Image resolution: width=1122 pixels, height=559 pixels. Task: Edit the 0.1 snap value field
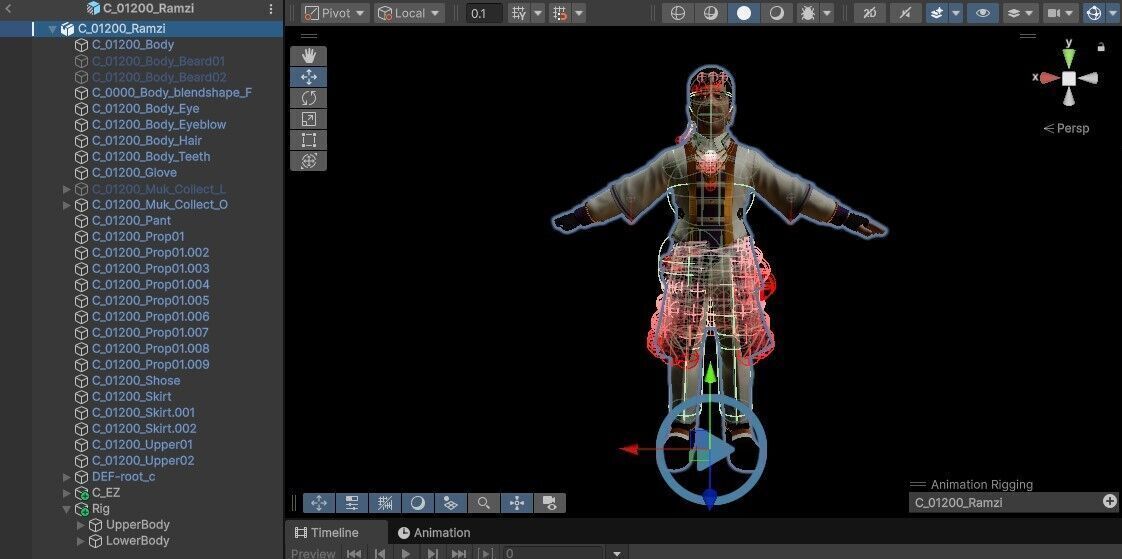tap(484, 13)
